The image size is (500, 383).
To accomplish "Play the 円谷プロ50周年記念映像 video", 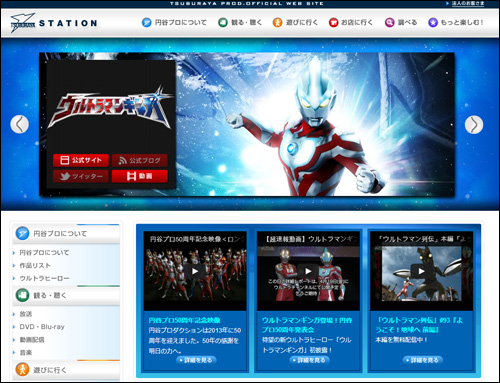I will pyautogui.click(x=195, y=271).
